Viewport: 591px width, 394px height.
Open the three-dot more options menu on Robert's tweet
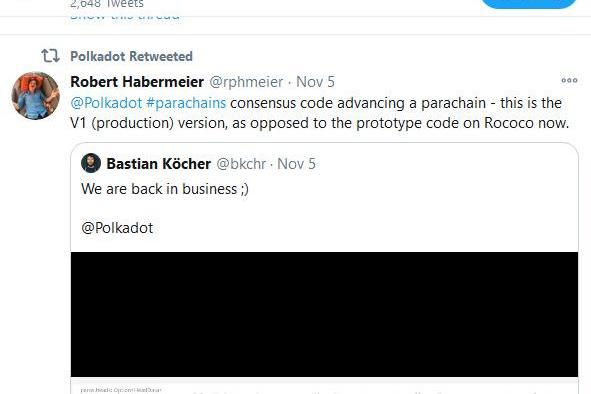tap(569, 80)
